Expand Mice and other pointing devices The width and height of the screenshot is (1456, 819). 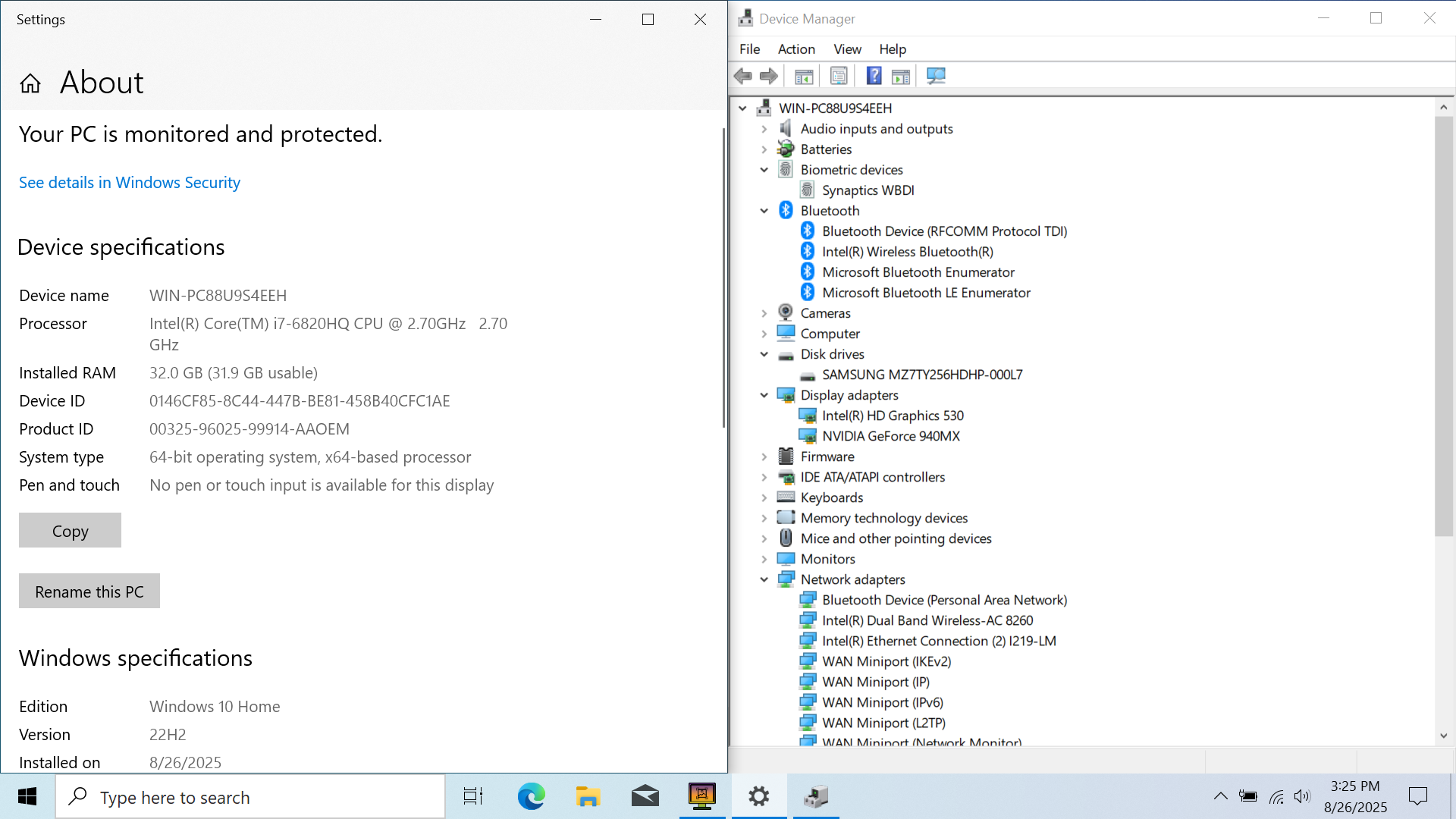pyautogui.click(x=764, y=538)
